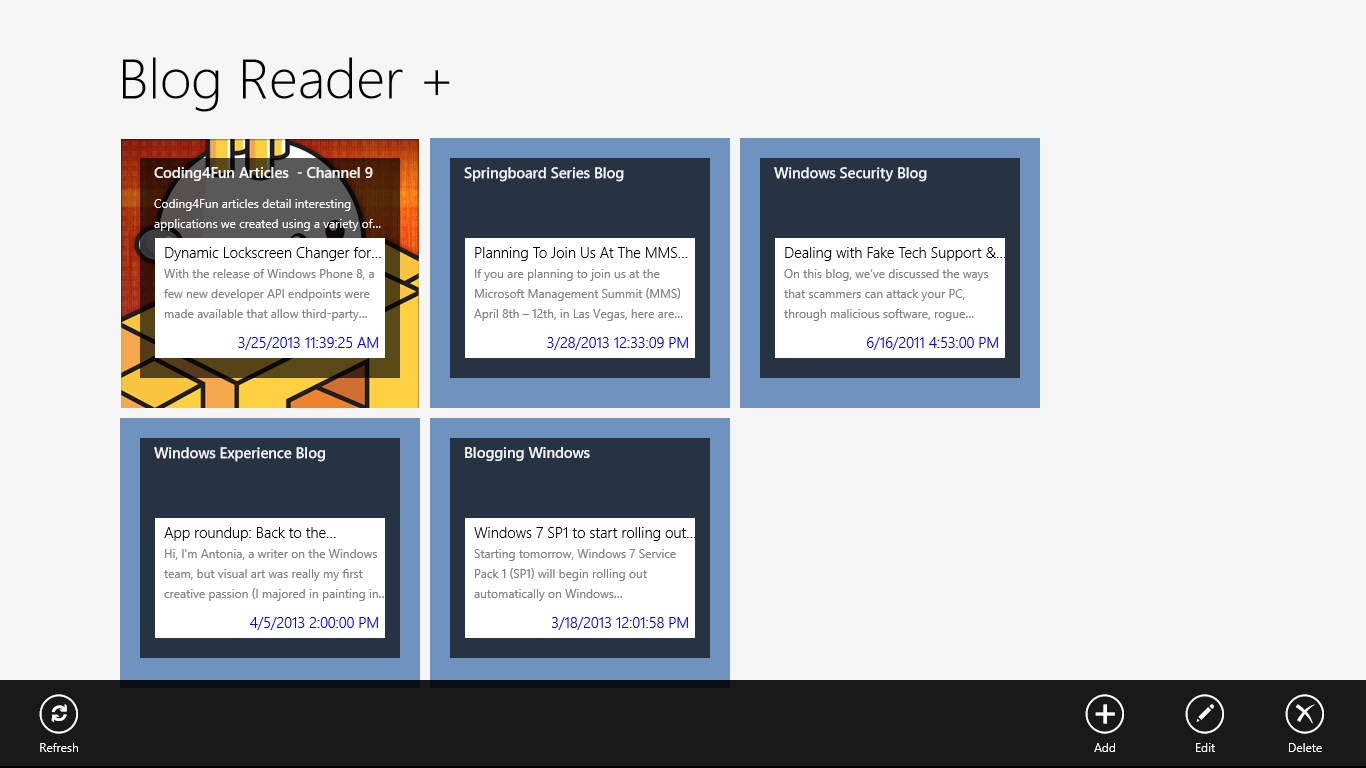Click the Refresh icon in the app bar
This screenshot has height=768, width=1366.
point(59,714)
